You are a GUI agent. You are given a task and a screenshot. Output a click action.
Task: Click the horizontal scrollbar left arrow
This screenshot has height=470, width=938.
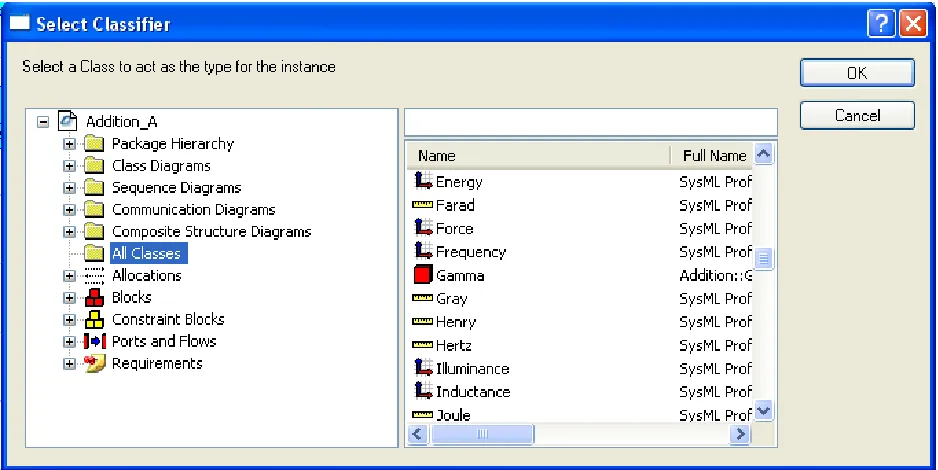click(x=418, y=434)
